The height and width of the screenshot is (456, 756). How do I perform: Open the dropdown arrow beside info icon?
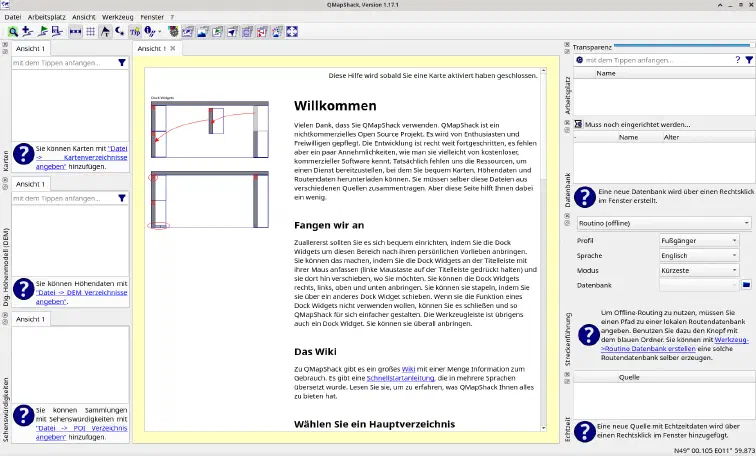pyautogui.click(x=160, y=32)
